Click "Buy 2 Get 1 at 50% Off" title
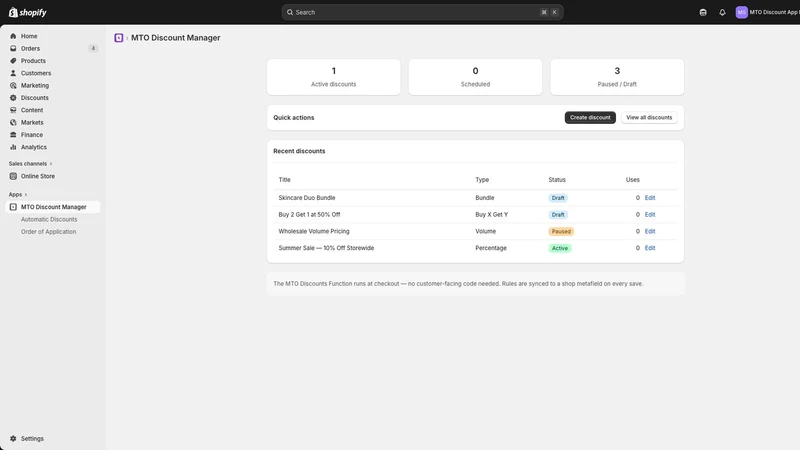Viewport: 800px width, 450px height. tap(309, 215)
